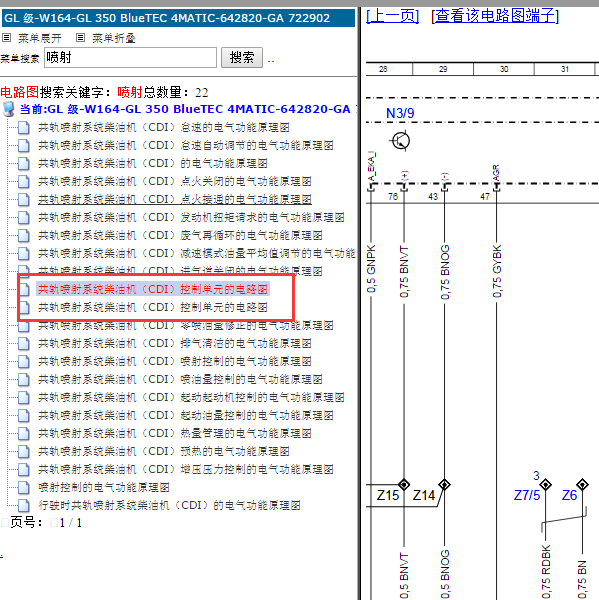Click wire label 0,5 GNPK

click(371, 269)
